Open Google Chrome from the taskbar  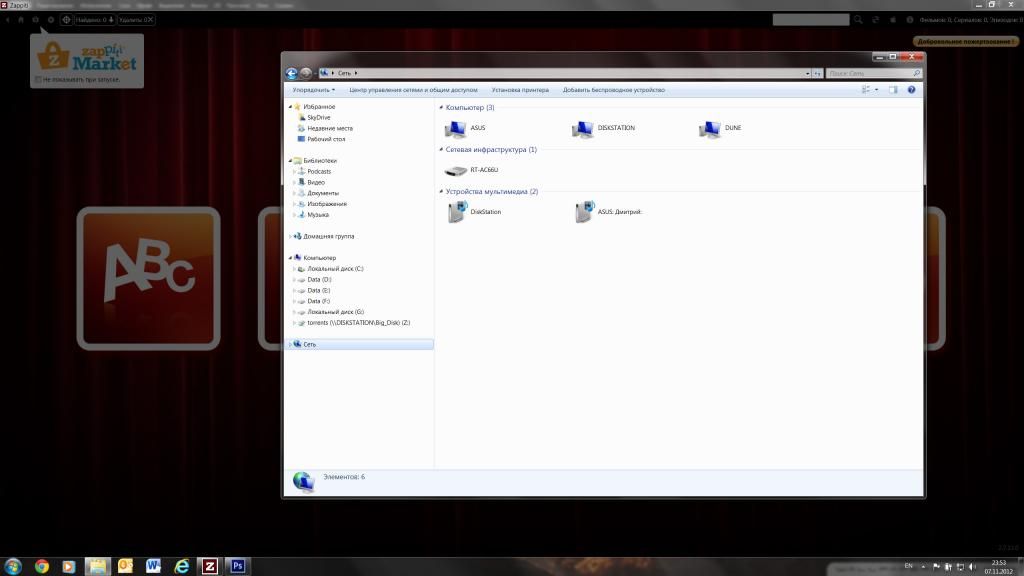[x=42, y=566]
